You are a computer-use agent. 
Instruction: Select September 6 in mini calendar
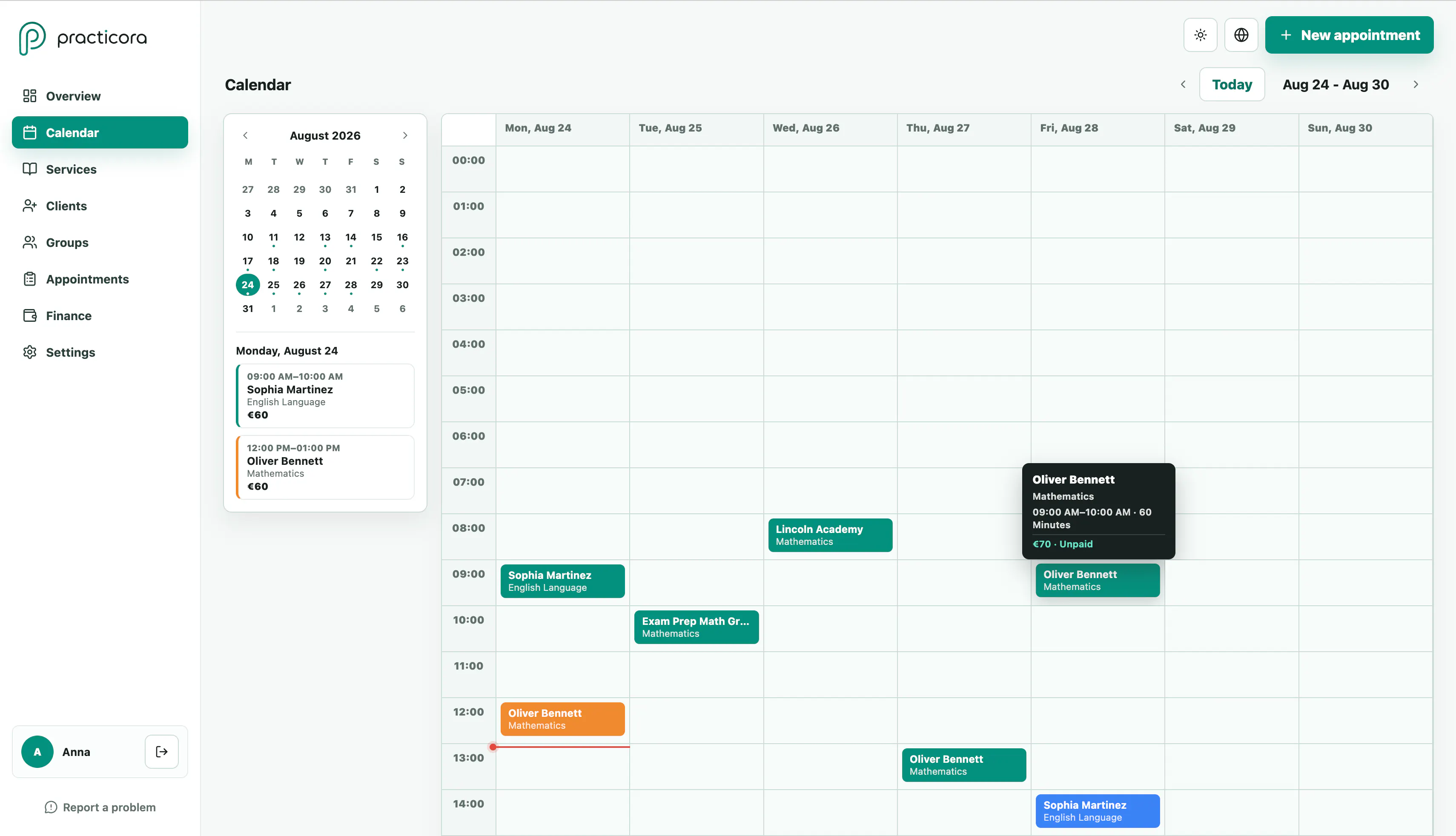pos(402,309)
